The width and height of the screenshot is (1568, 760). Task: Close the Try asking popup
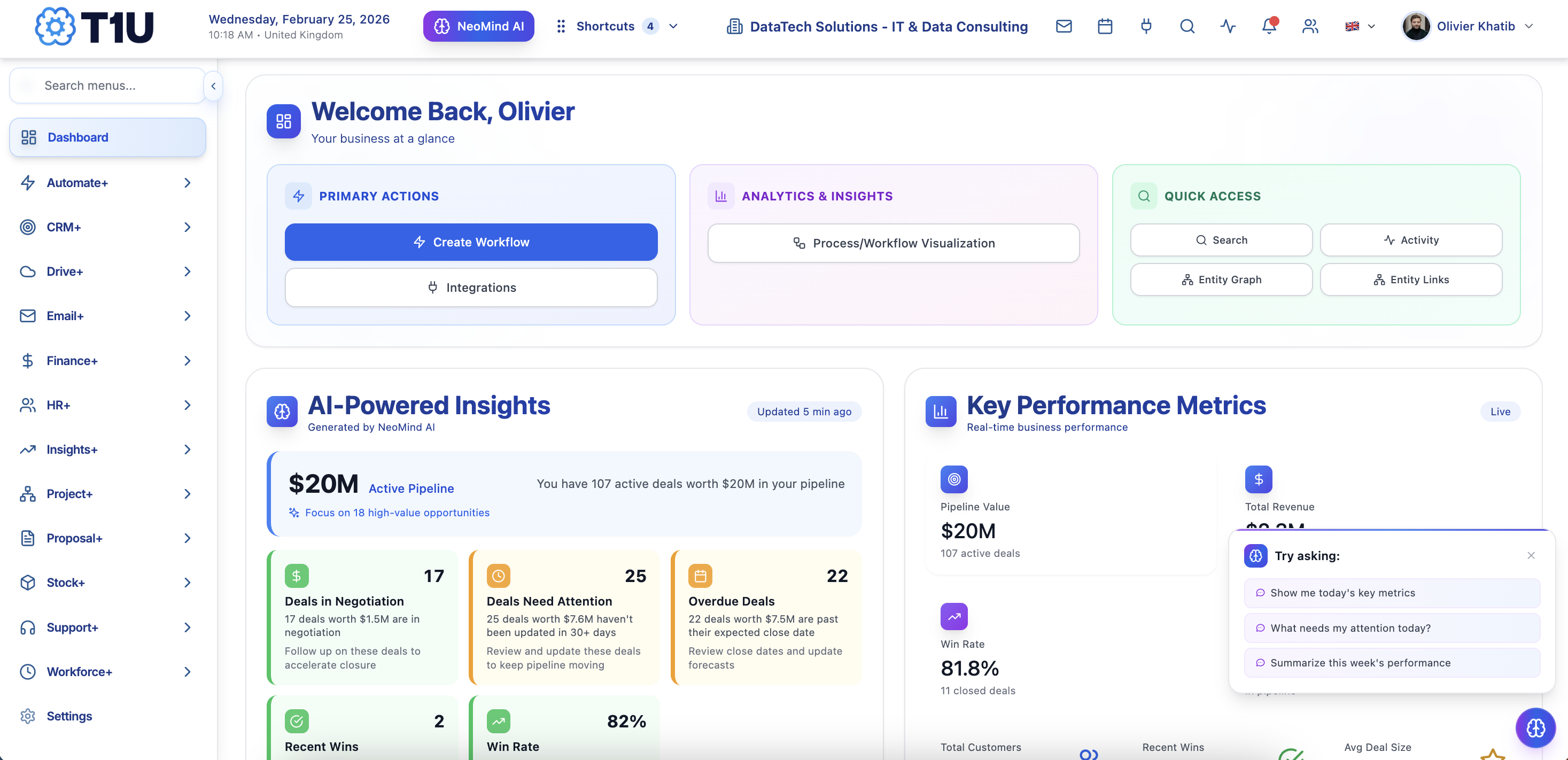pyautogui.click(x=1530, y=555)
